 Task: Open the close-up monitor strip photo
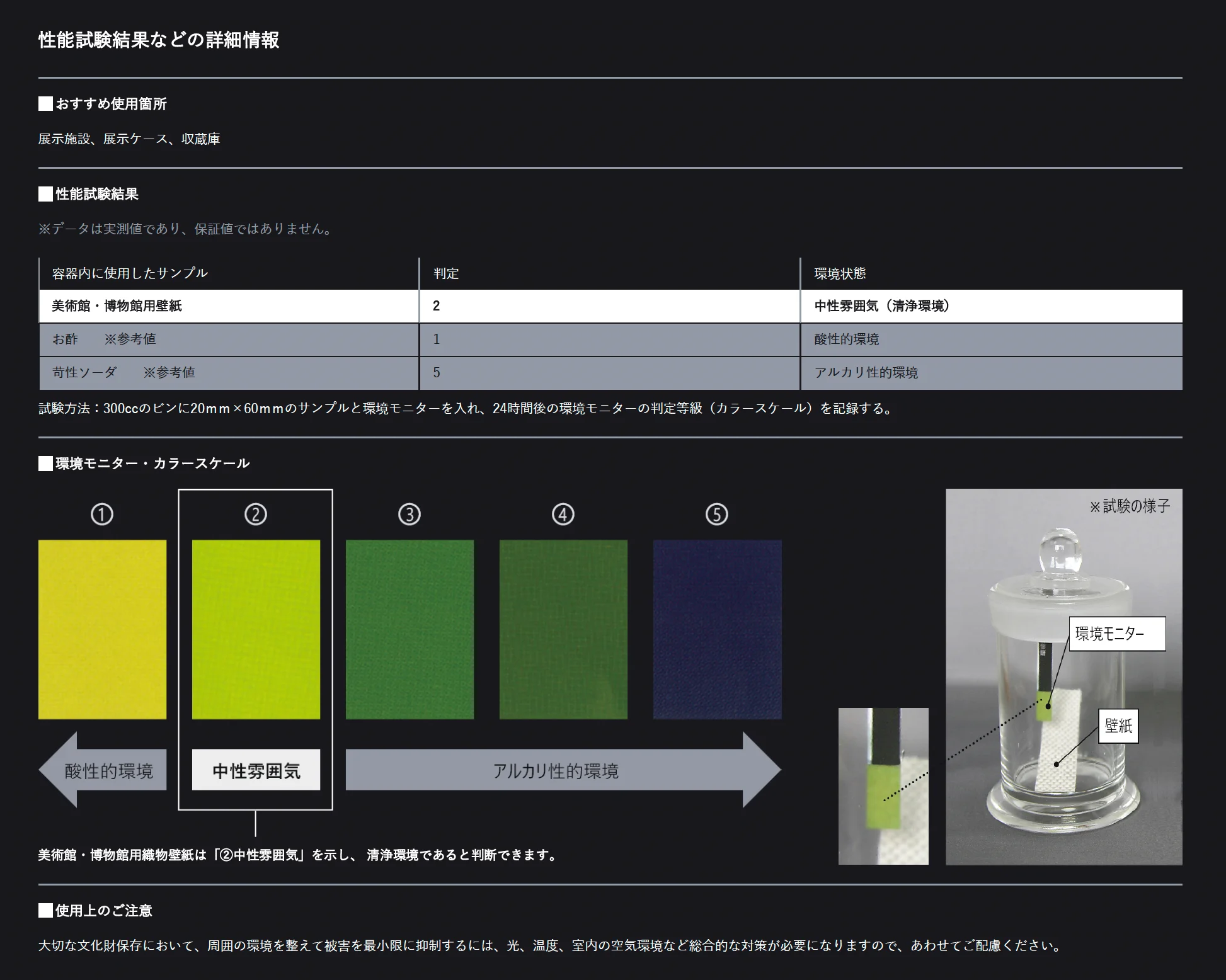click(x=883, y=786)
